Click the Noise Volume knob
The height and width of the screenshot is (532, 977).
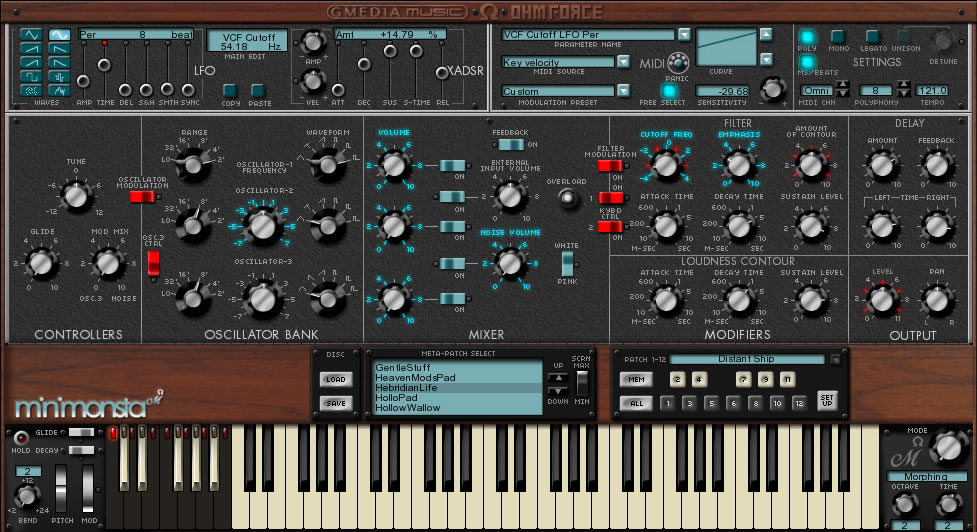[510, 264]
